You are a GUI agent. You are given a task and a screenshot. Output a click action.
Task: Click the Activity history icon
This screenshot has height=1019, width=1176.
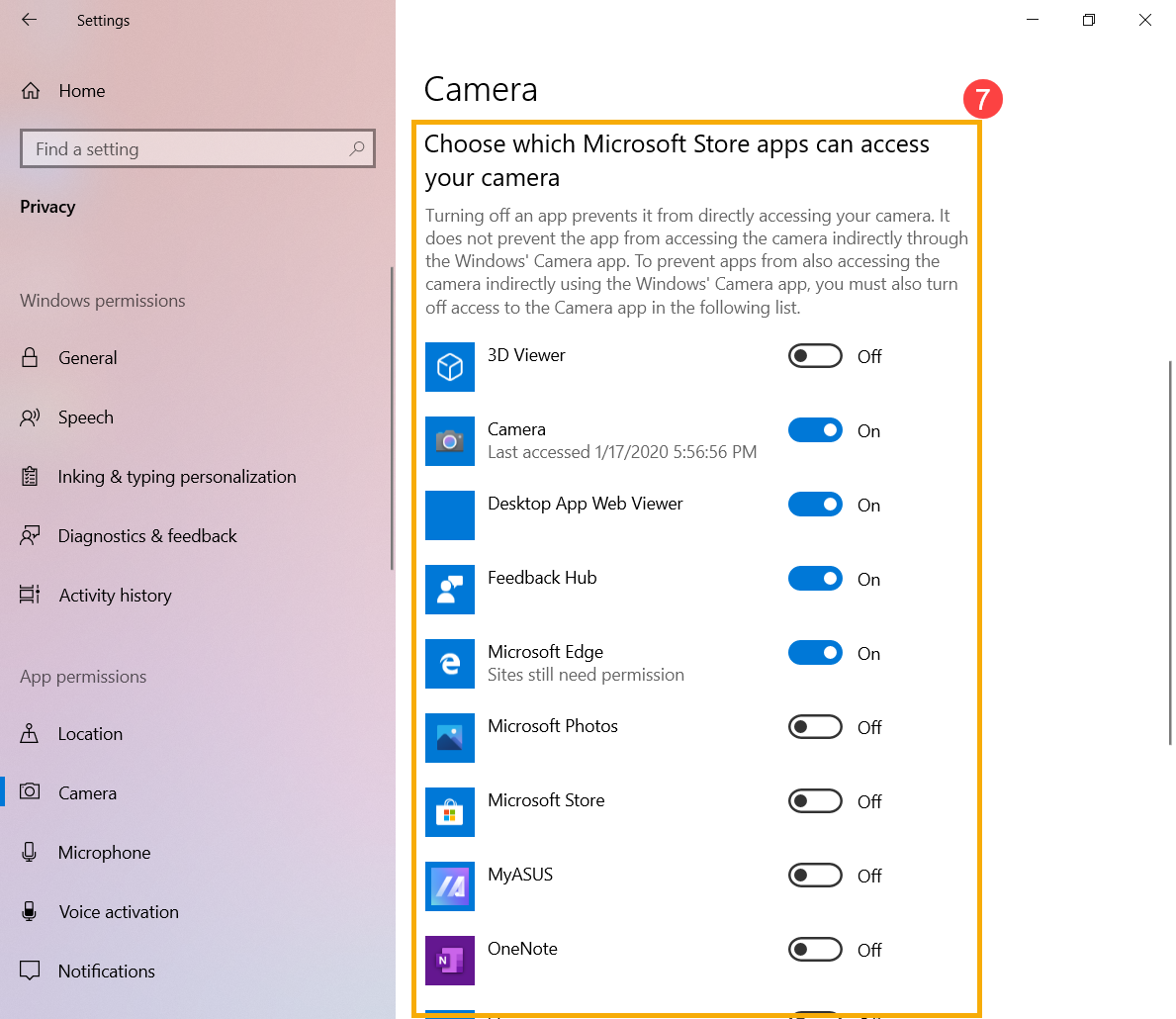pos(30,595)
